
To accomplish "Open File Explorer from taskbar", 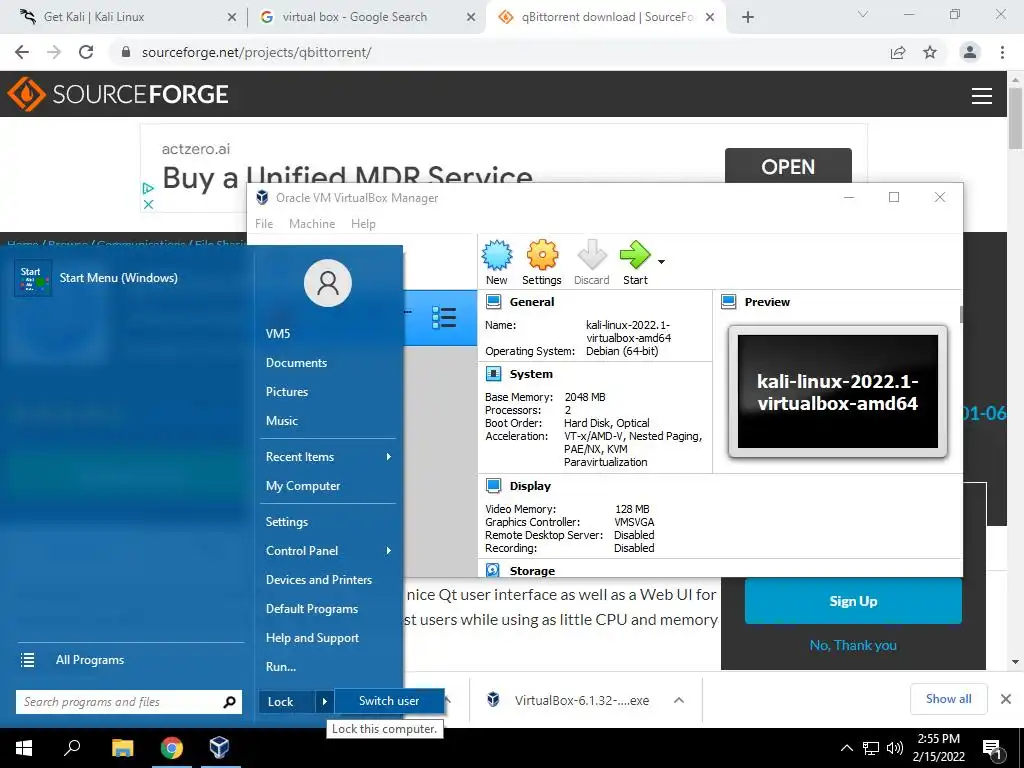I will pos(122,748).
